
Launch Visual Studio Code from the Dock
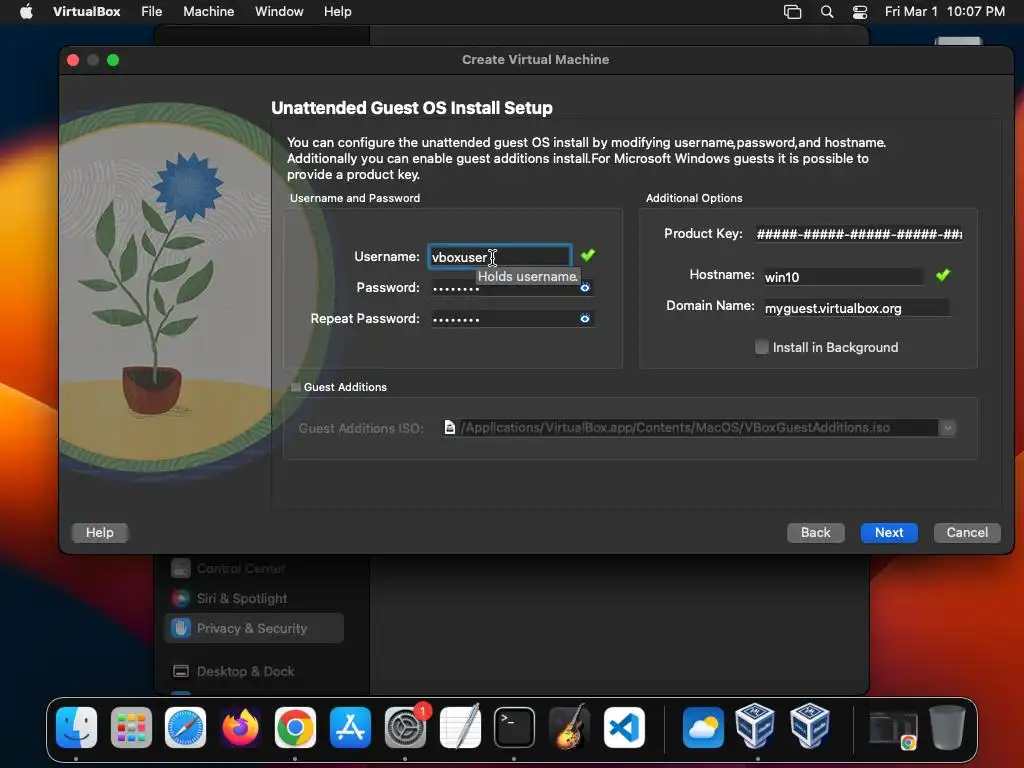pyautogui.click(x=624, y=727)
